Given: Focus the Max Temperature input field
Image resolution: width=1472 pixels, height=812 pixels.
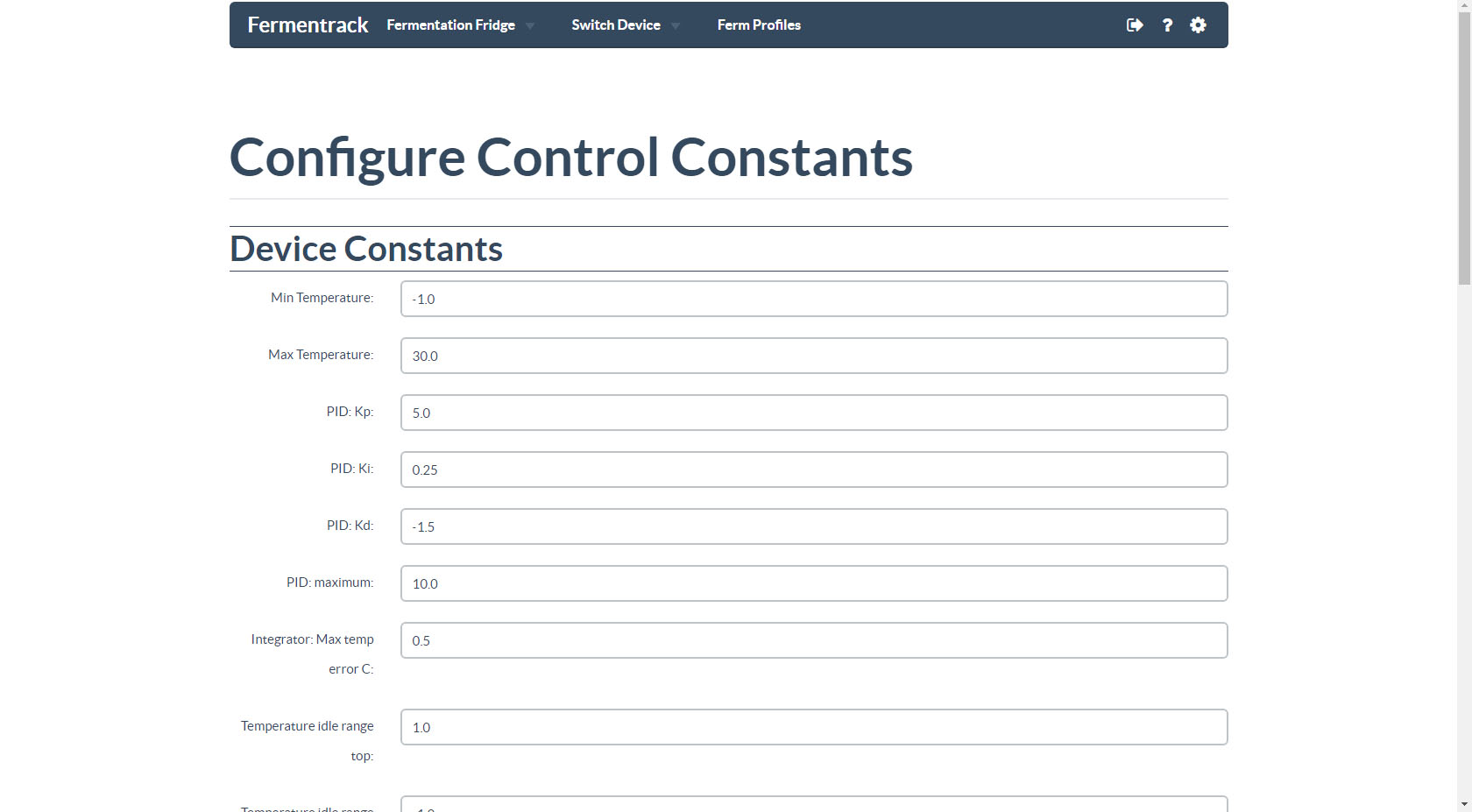Looking at the screenshot, I should pos(814,356).
